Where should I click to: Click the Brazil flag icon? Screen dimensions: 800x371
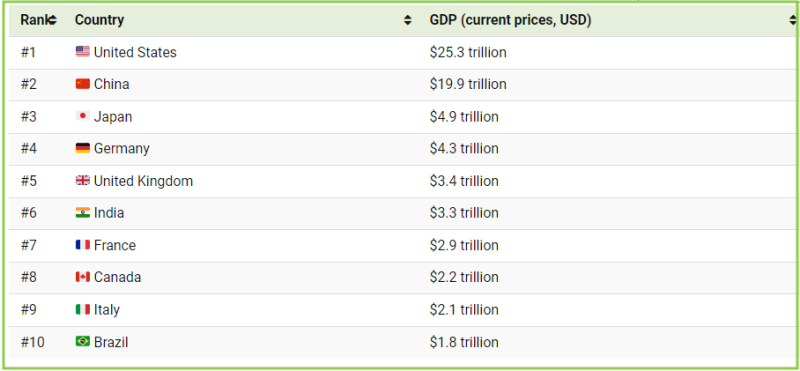pyautogui.click(x=83, y=341)
